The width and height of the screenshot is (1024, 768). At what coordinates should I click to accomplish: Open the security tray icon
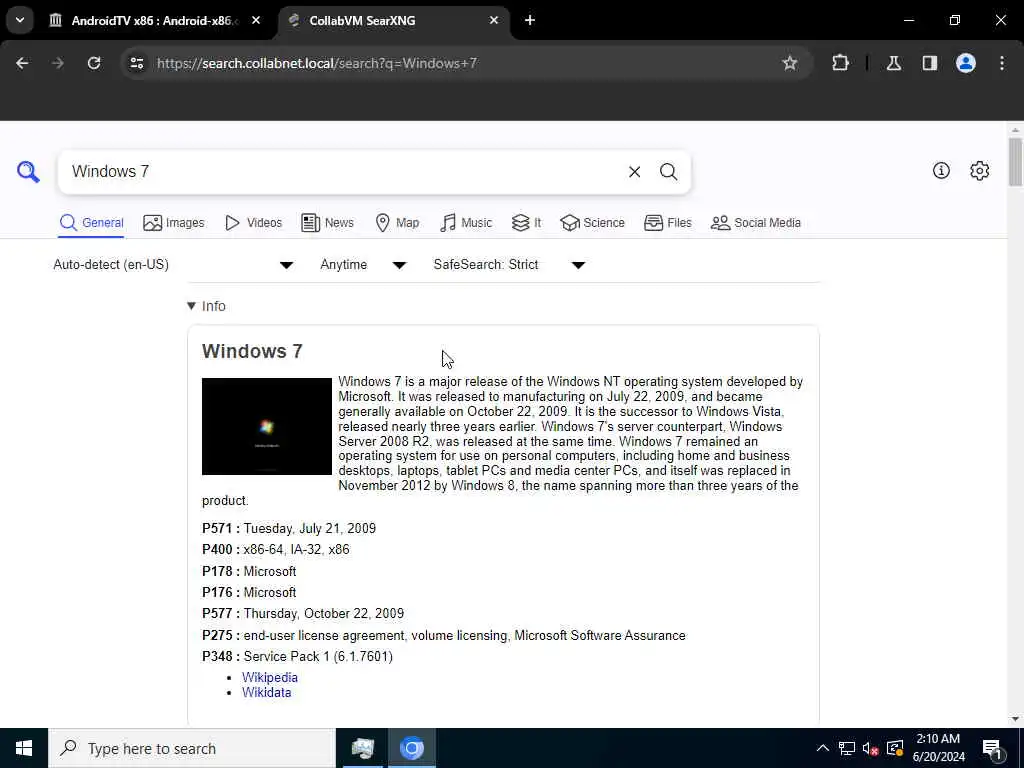pyautogui.click(x=895, y=748)
